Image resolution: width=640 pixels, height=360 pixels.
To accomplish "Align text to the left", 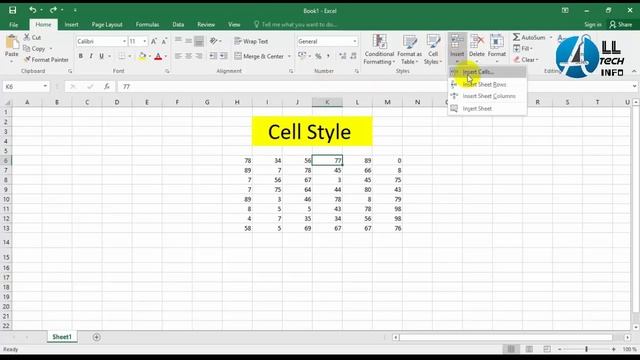I will coord(178,56).
